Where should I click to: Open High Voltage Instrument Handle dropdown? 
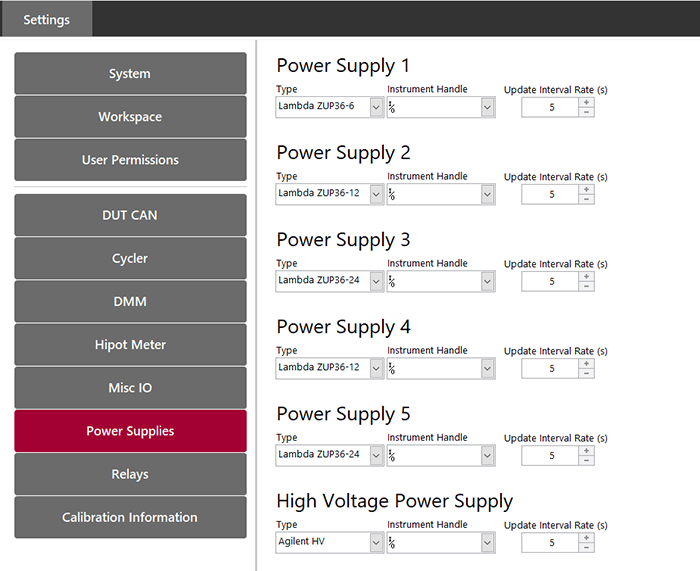[487, 542]
